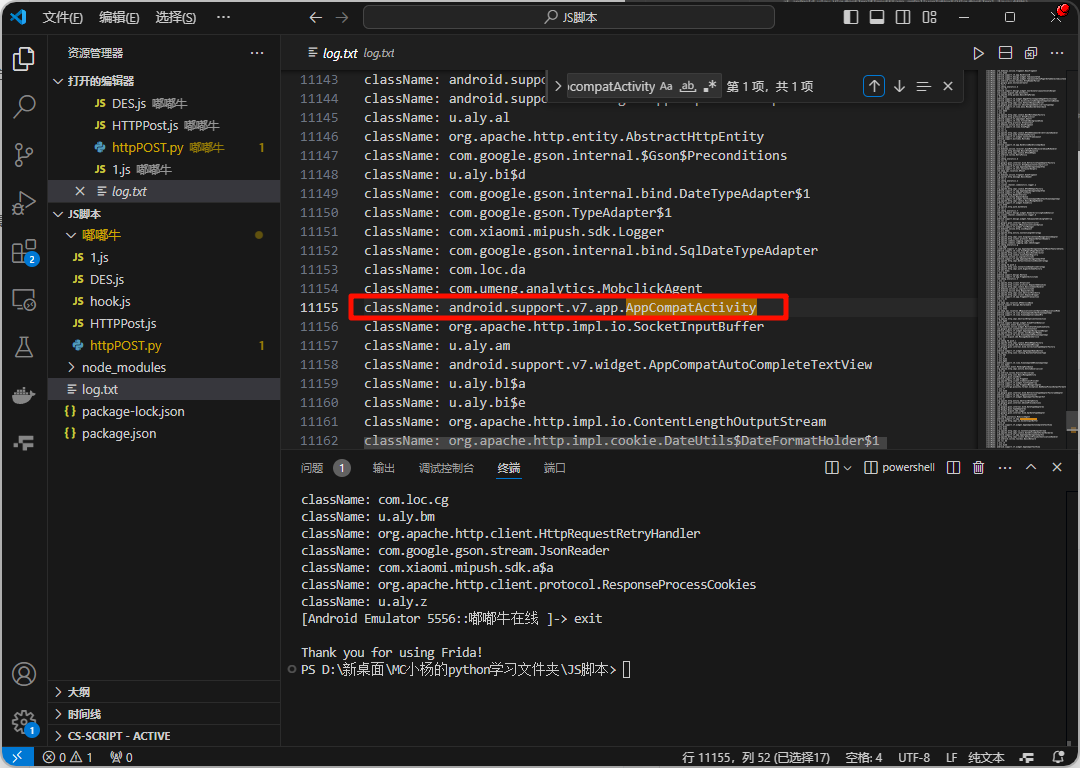
Task: Open the 文件(F) menu
Action: pos(63,18)
